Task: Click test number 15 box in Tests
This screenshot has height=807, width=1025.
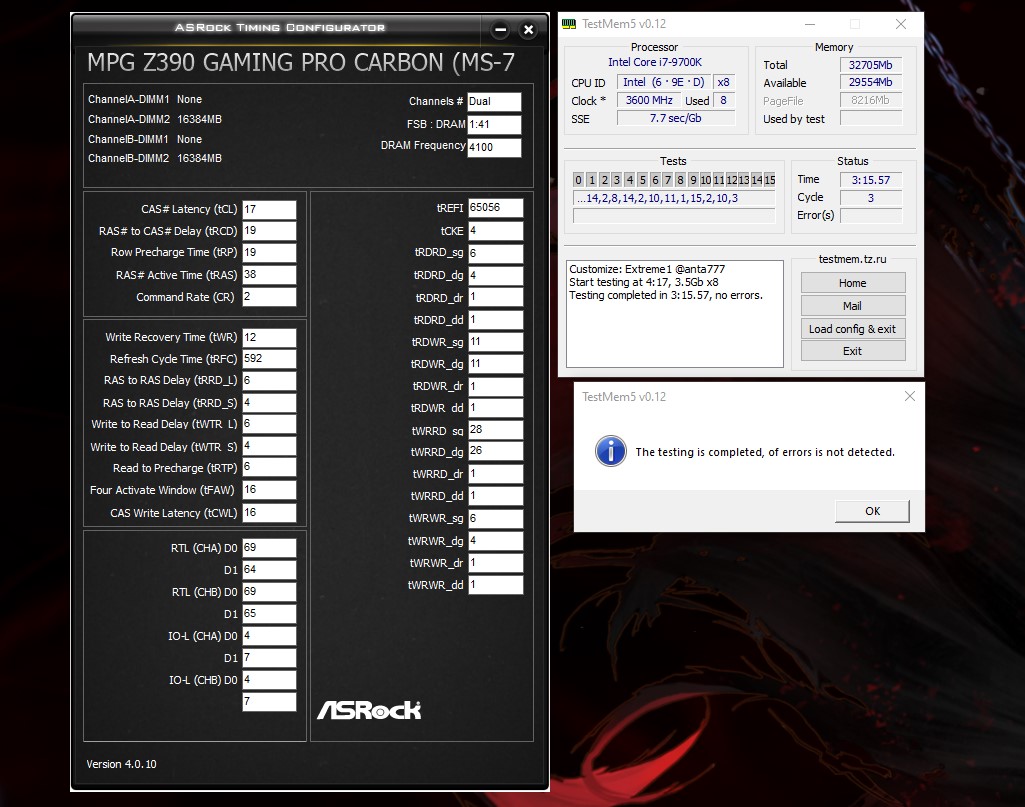Action: (769, 180)
